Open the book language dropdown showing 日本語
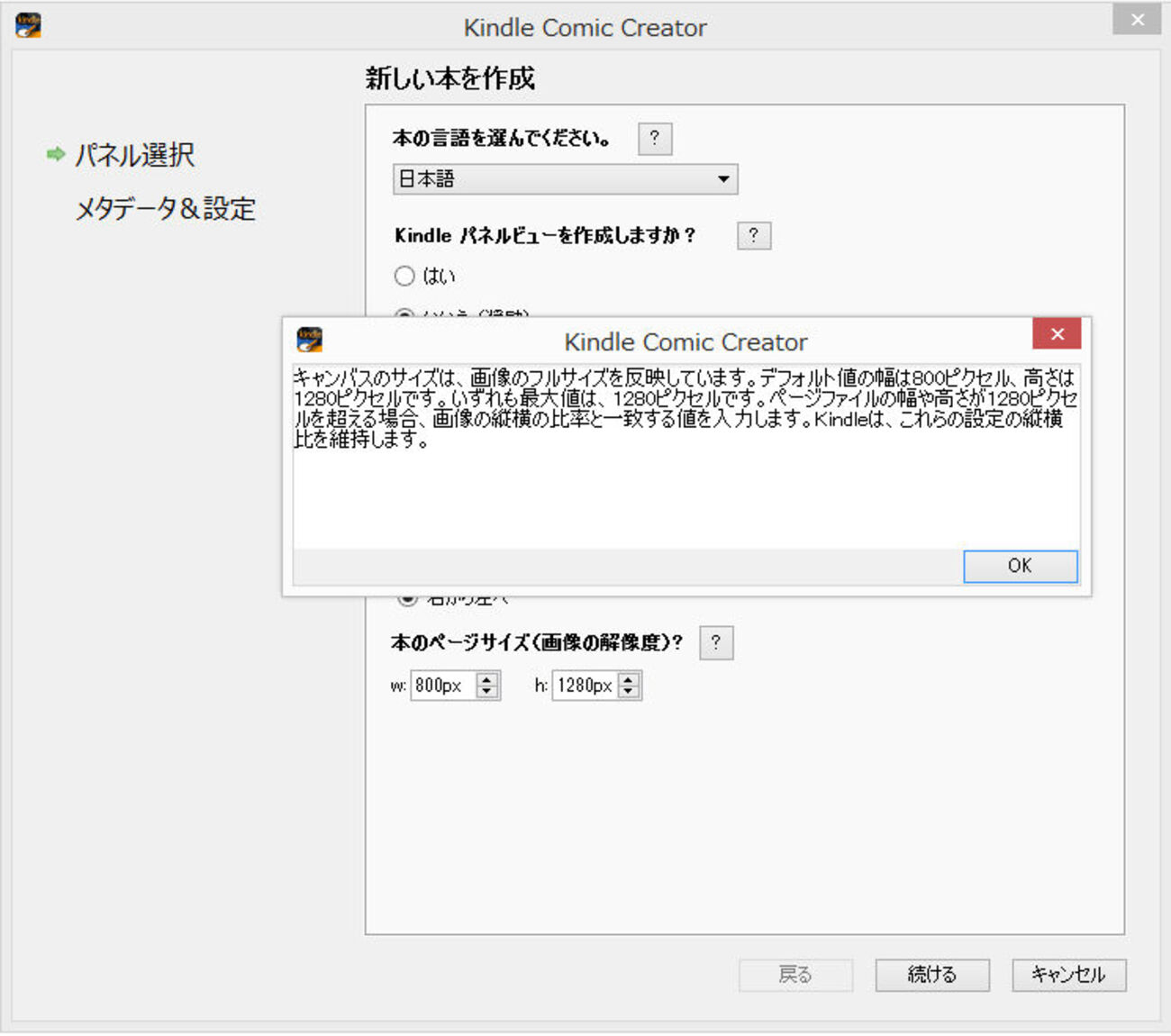The image size is (1171, 1036). point(565,179)
